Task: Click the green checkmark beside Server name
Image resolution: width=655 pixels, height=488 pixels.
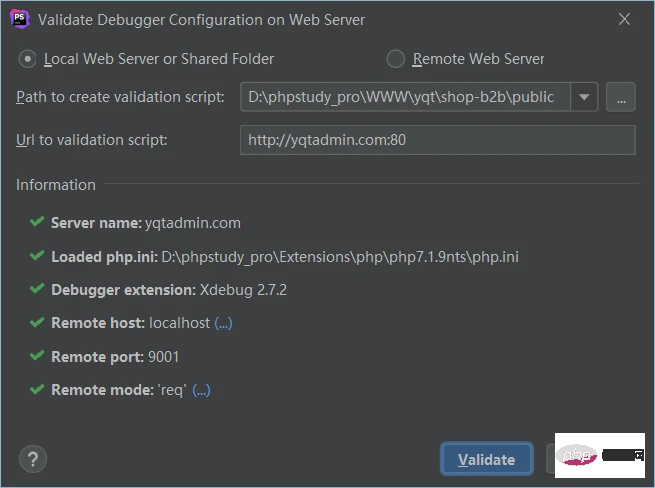Action: pyautogui.click(x=37, y=222)
